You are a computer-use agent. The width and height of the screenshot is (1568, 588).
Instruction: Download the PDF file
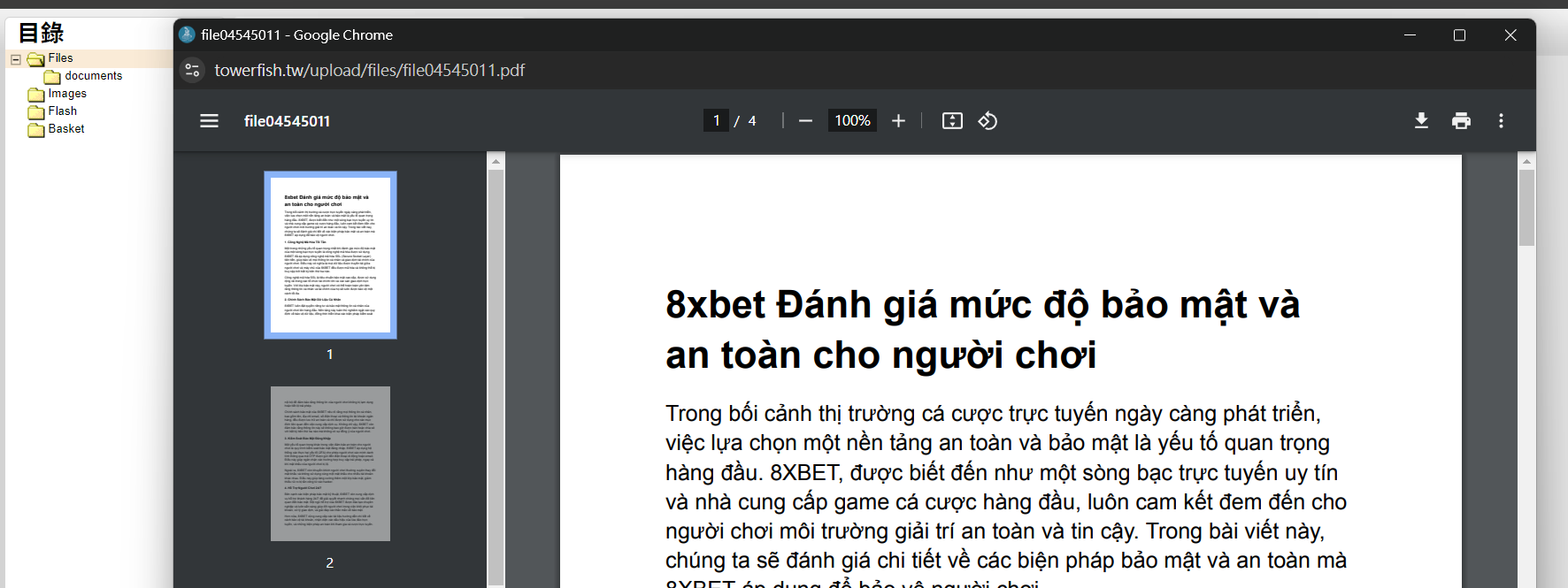point(1421,121)
